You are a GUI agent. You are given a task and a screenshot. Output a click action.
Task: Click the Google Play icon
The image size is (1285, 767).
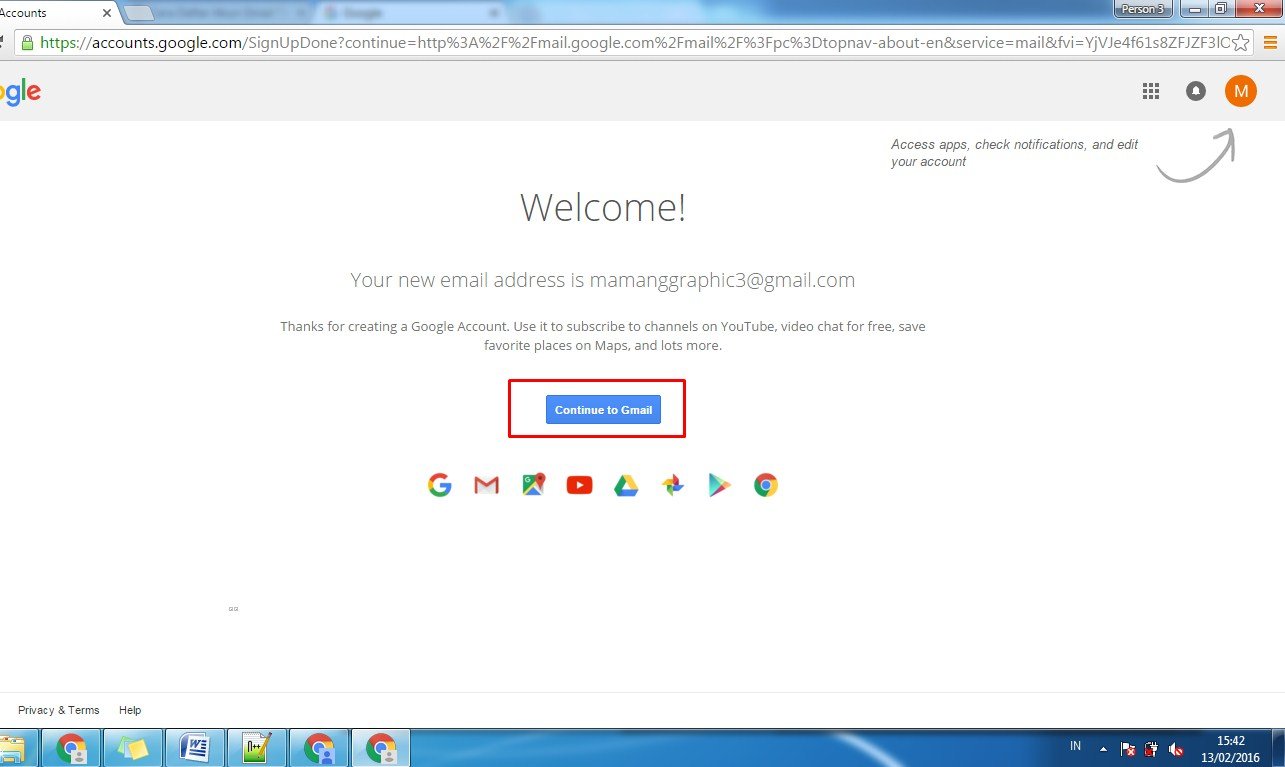pyautogui.click(x=720, y=485)
